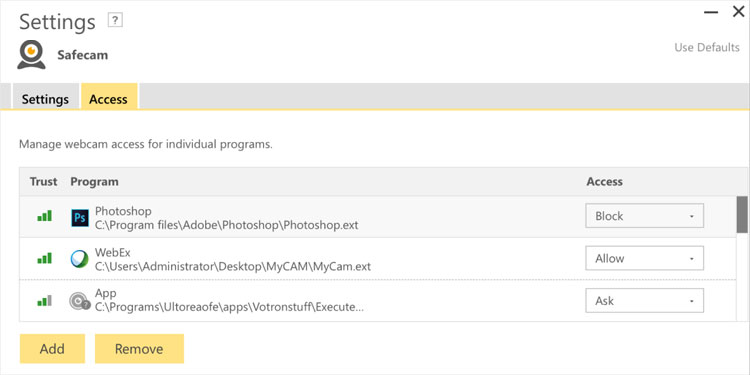750x375 pixels.
Task: Click WebEx's trust level bars icon
Action: [x=44, y=259]
